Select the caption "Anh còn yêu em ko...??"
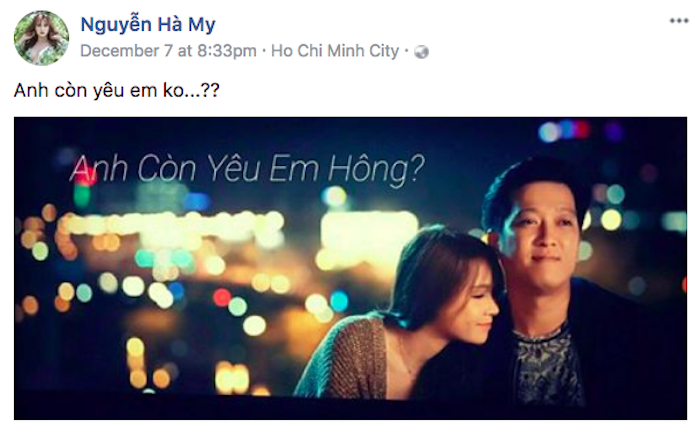Viewport: 700px width, 427px height. tap(117, 90)
